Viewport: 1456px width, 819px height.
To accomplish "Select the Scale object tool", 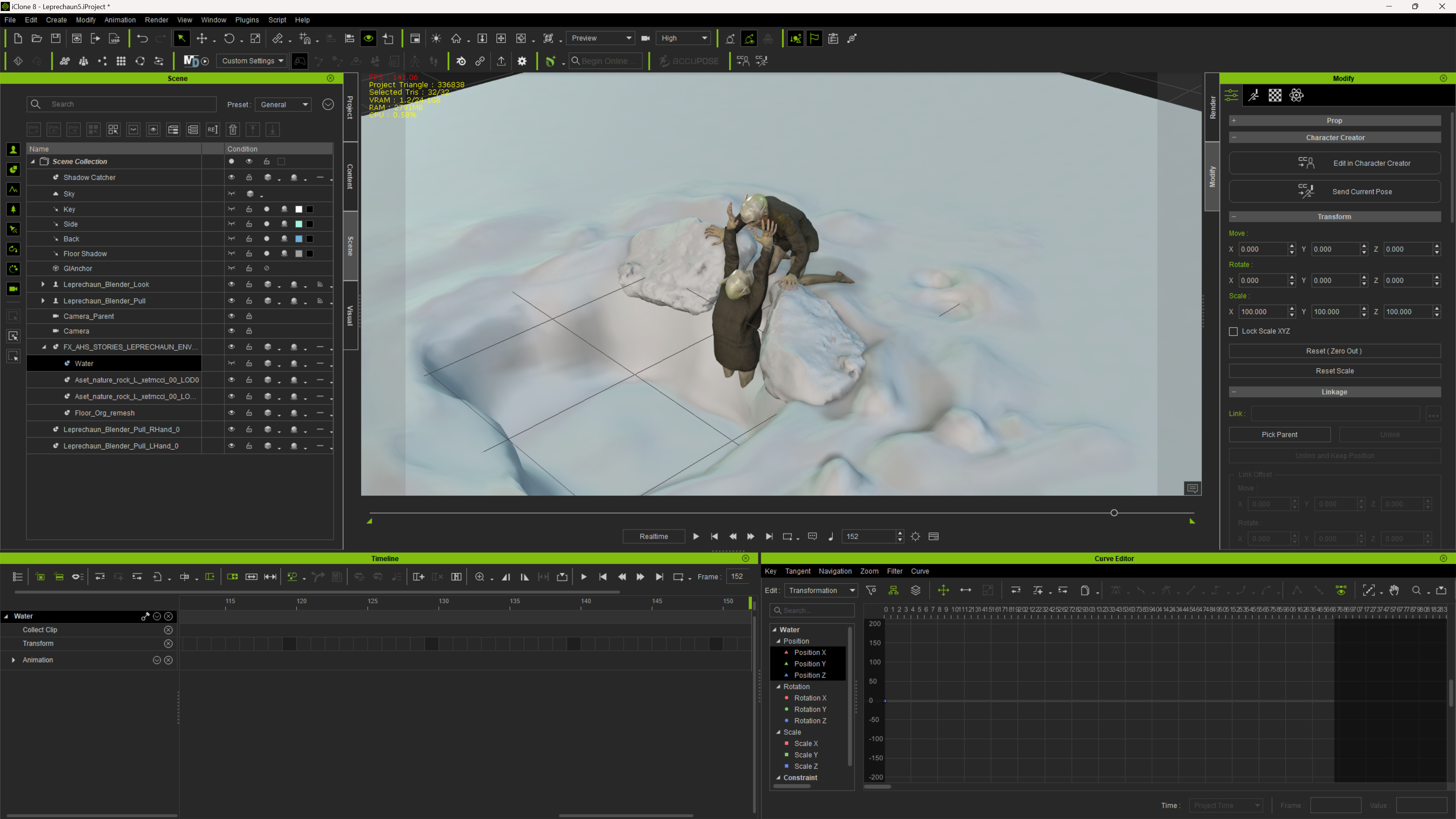I will 256,38.
